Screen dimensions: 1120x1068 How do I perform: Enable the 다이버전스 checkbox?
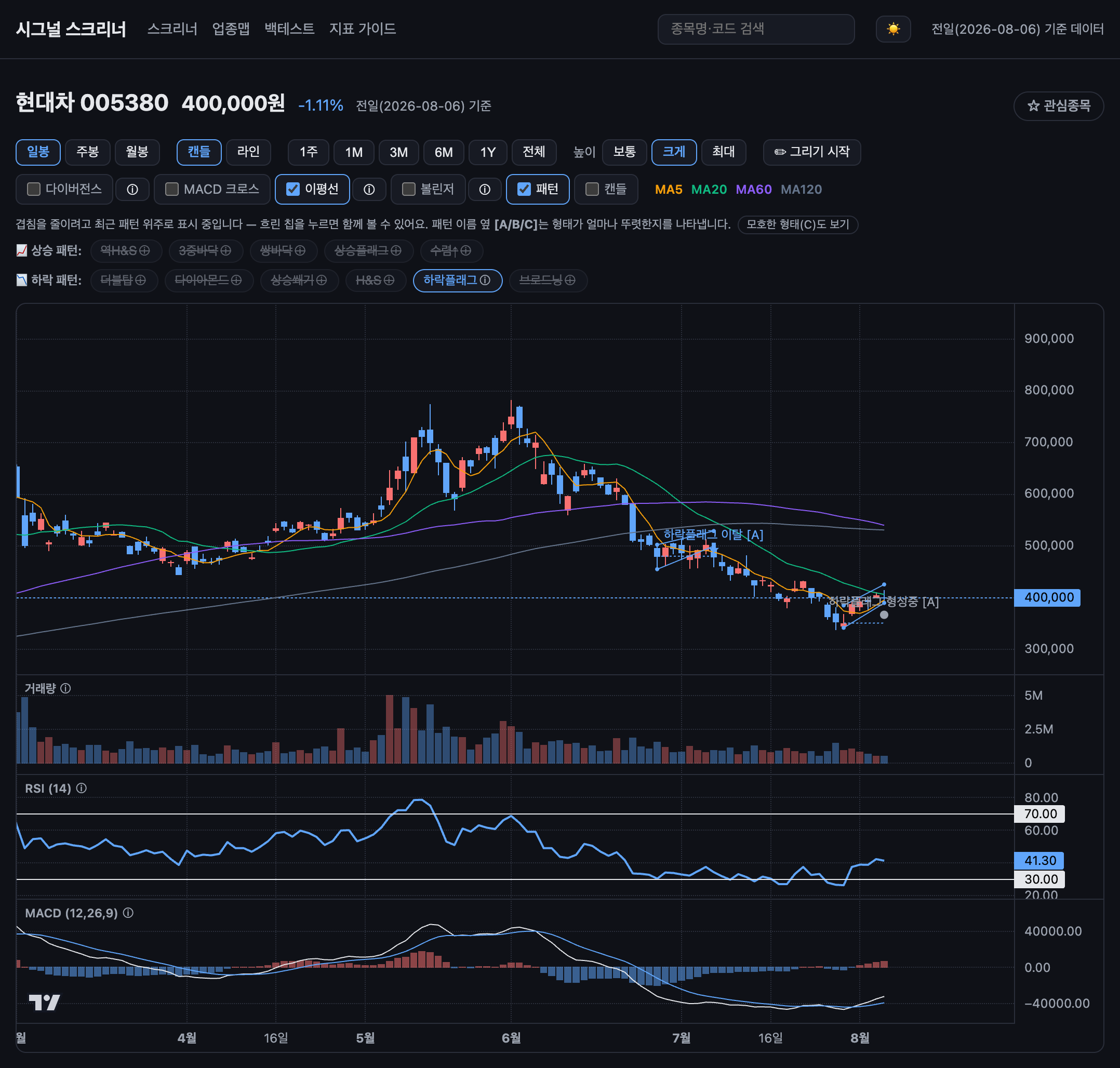(34, 189)
